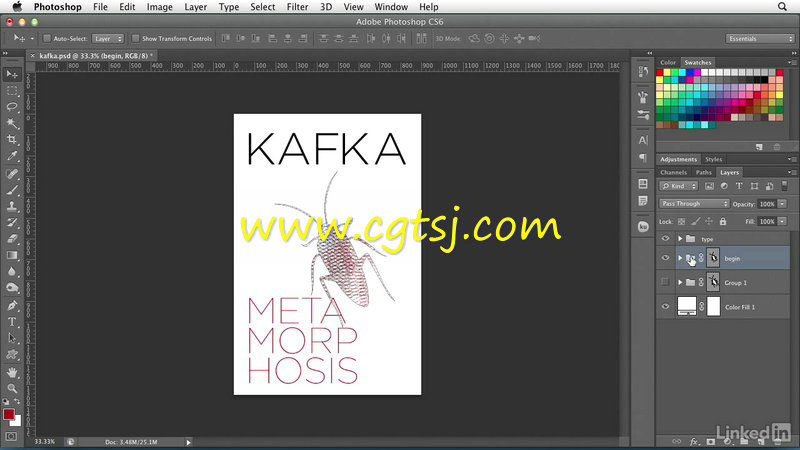Click the lock all icon in Layers
This screenshot has height=450, width=800.
click(x=722, y=221)
